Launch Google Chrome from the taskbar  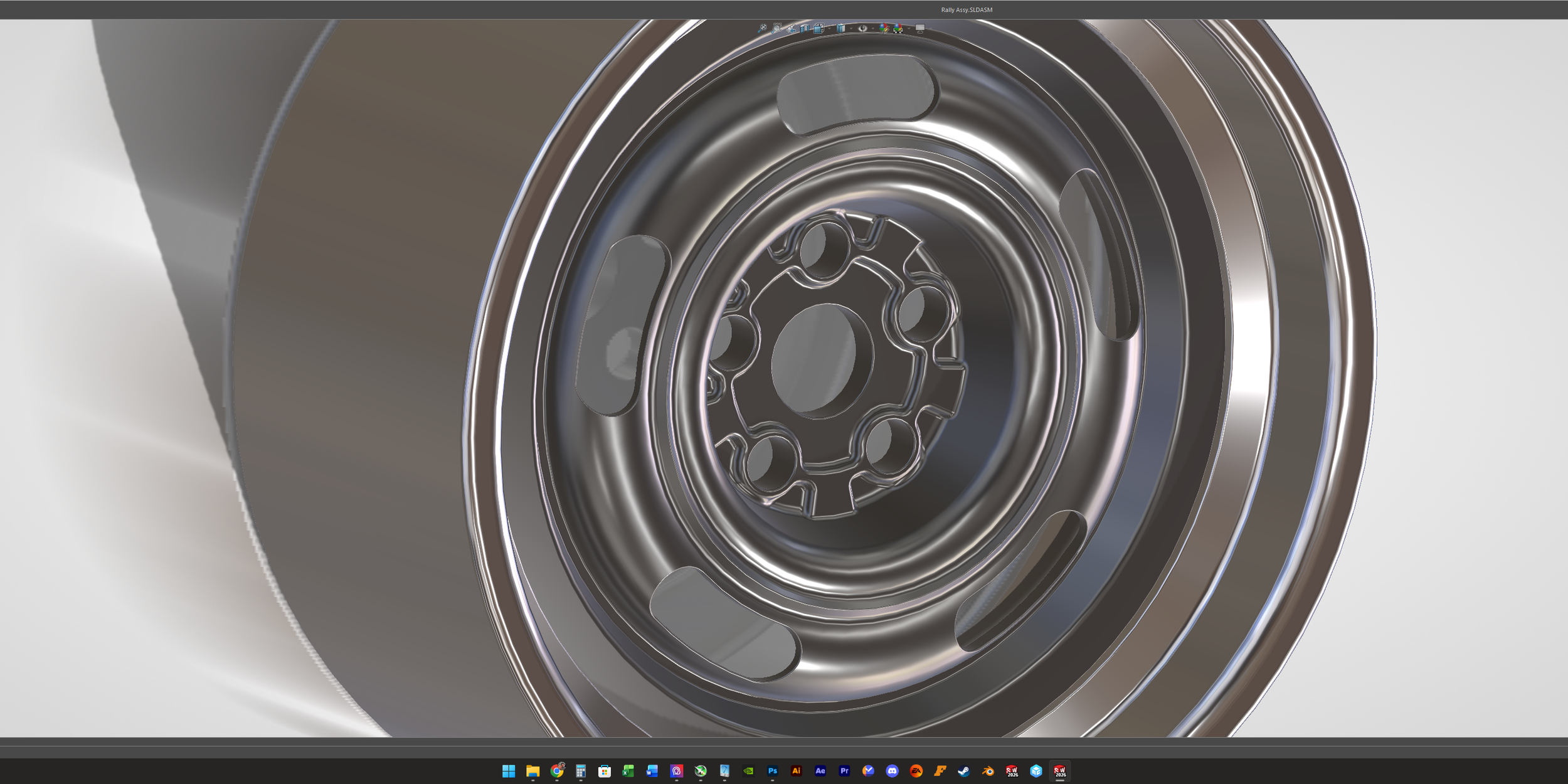(x=557, y=771)
